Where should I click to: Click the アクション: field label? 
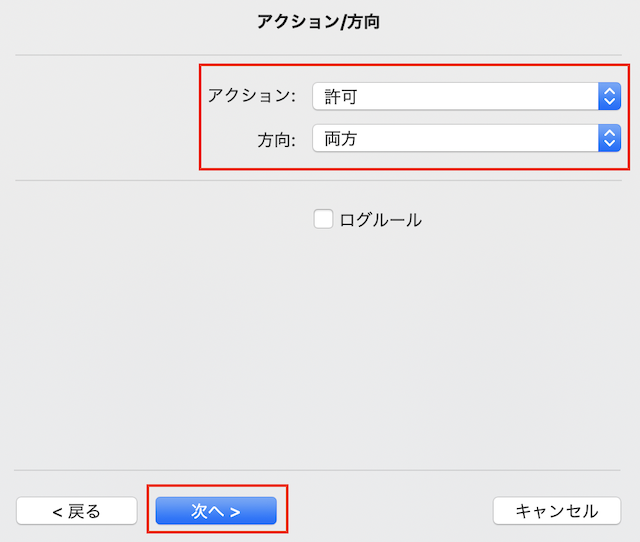click(x=252, y=96)
